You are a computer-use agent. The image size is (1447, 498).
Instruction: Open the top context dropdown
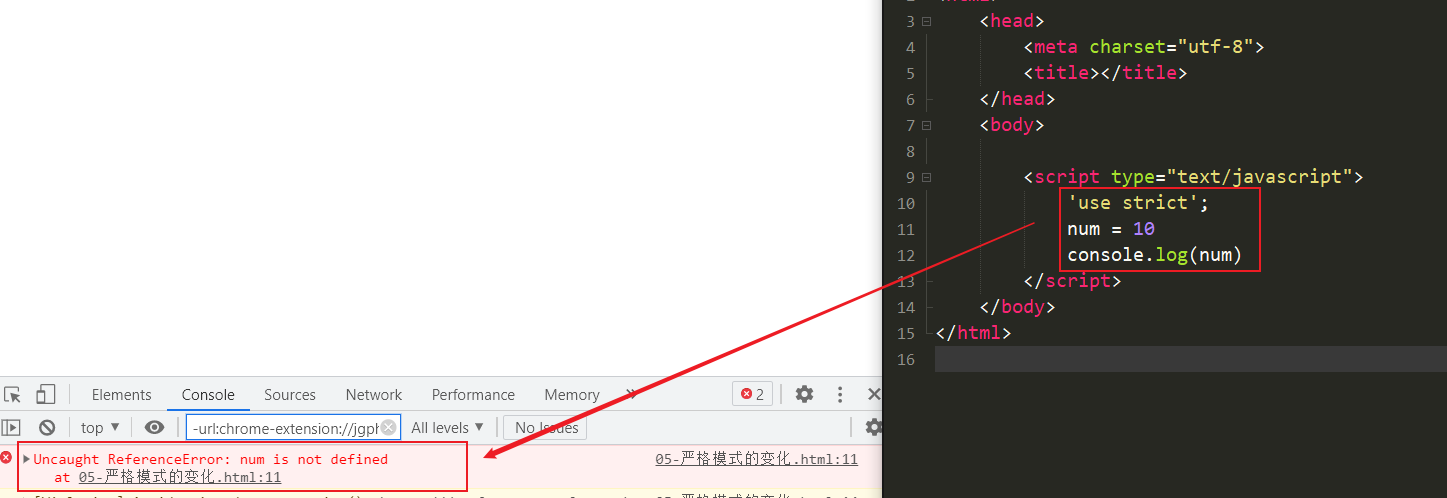[100, 427]
